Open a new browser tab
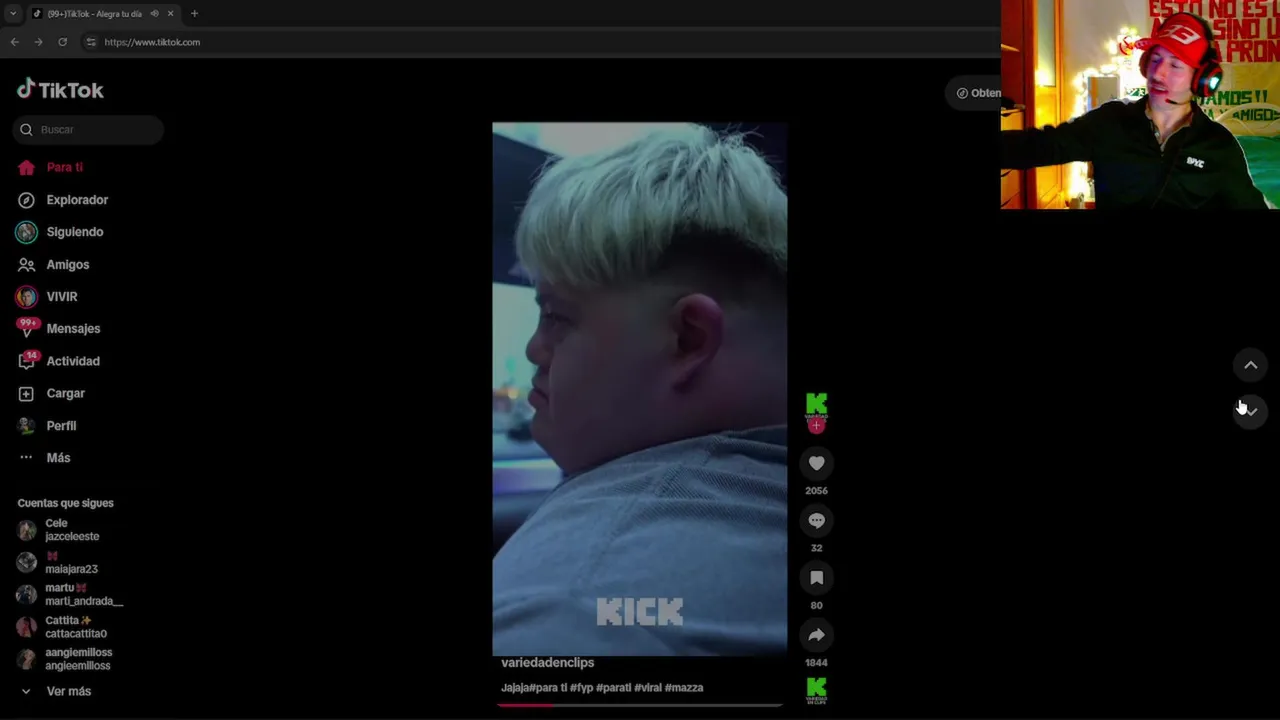The width and height of the screenshot is (1280, 720). click(194, 14)
